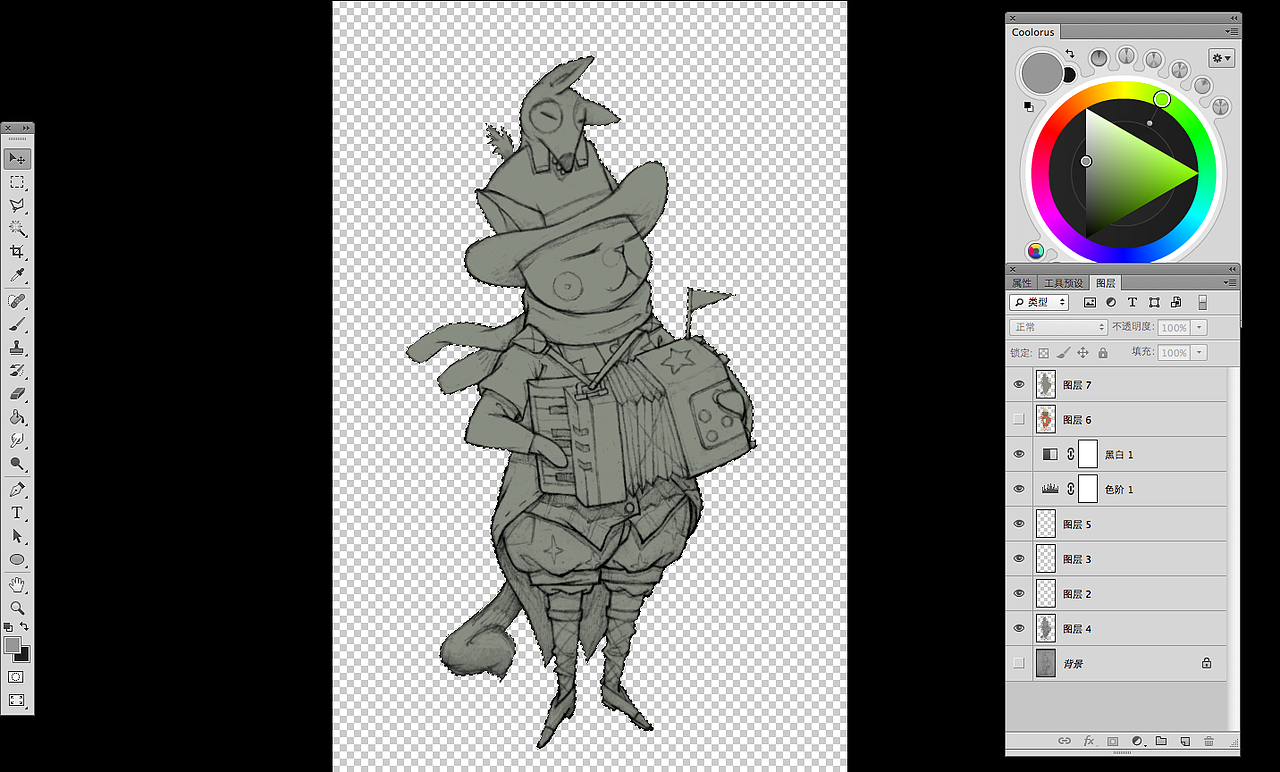The height and width of the screenshot is (772, 1280).
Task: Select the Brush tool
Action: 17,324
